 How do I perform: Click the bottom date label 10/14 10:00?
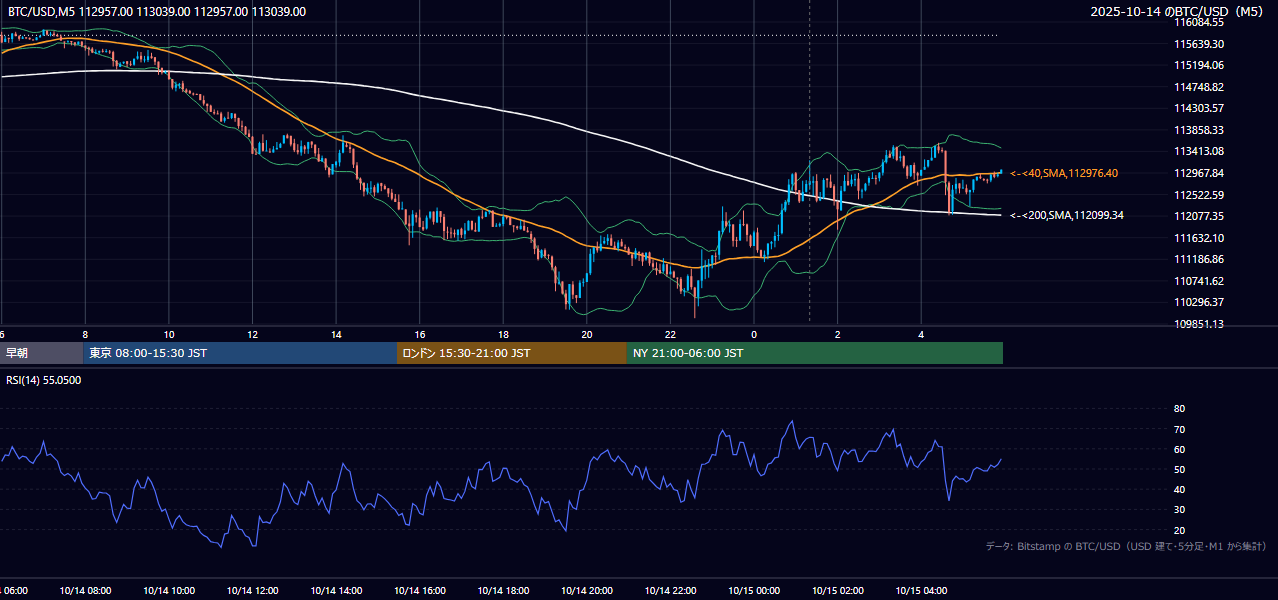(169, 591)
